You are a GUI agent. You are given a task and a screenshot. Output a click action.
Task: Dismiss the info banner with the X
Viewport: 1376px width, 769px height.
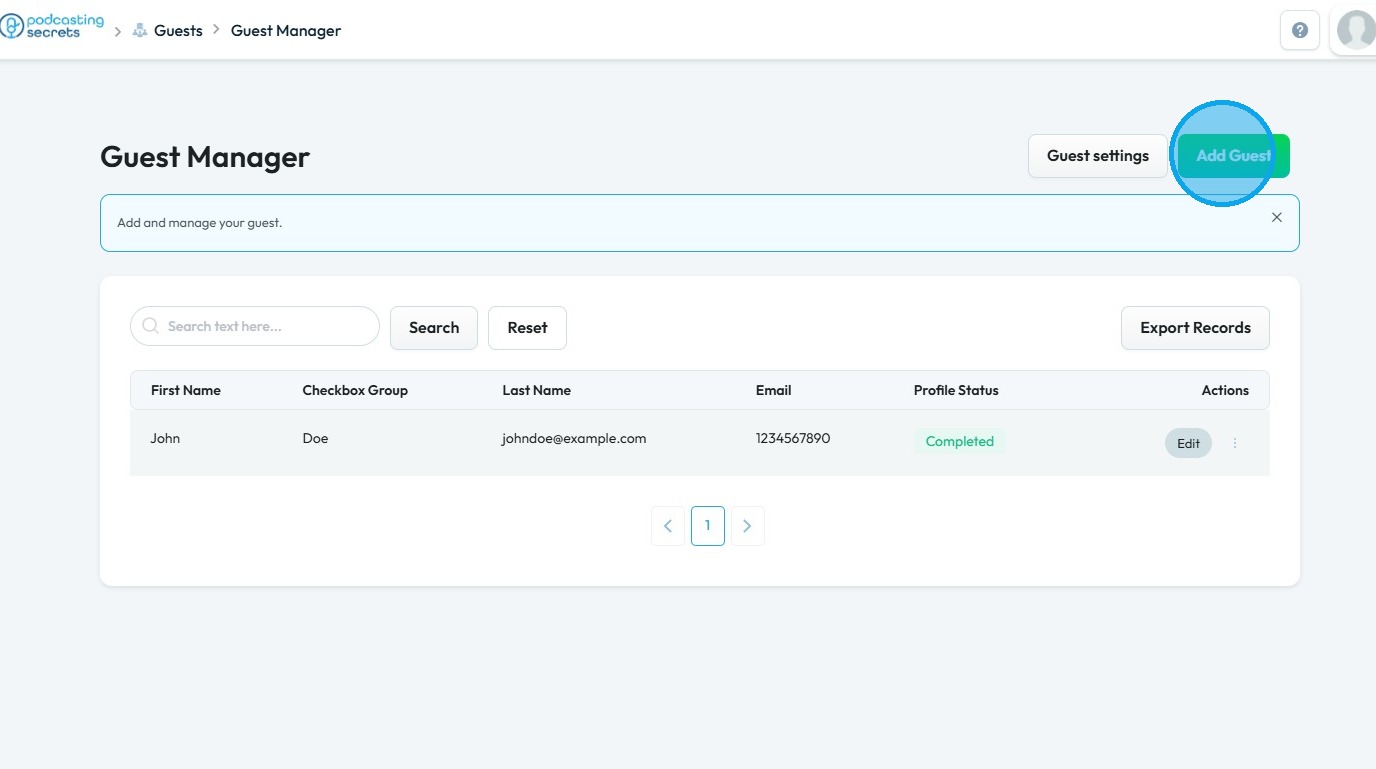tap(1276, 217)
